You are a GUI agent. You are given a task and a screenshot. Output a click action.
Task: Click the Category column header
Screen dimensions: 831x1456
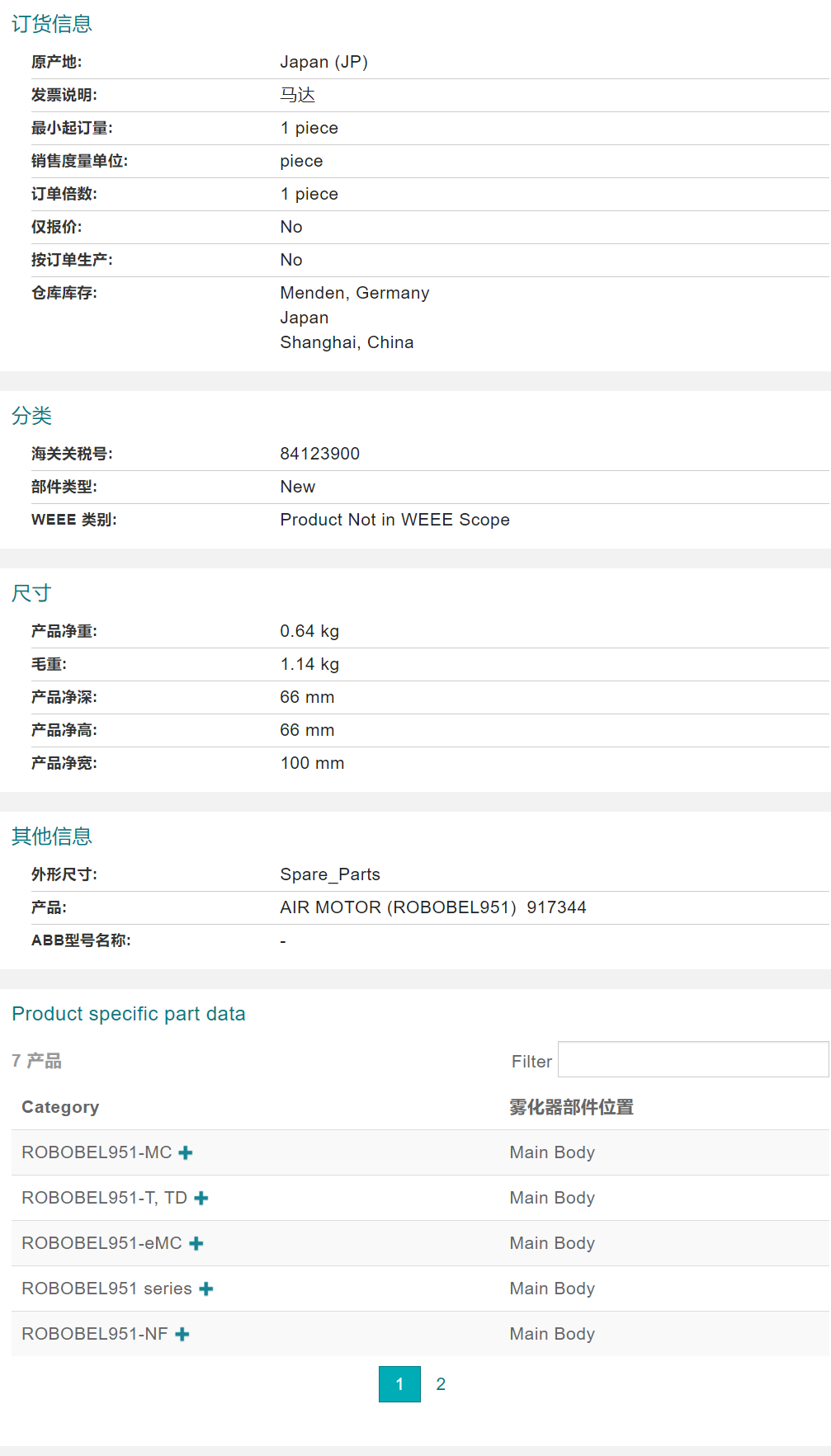tap(60, 1107)
